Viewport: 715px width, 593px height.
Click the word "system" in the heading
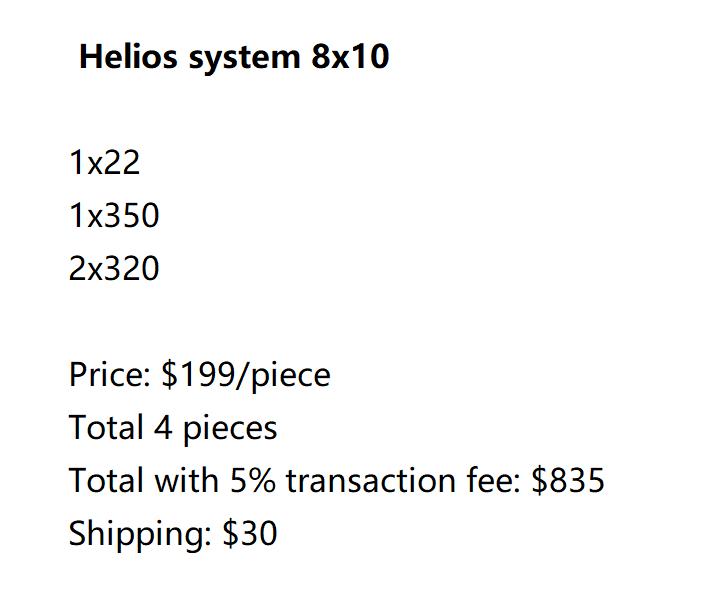coord(244,58)
